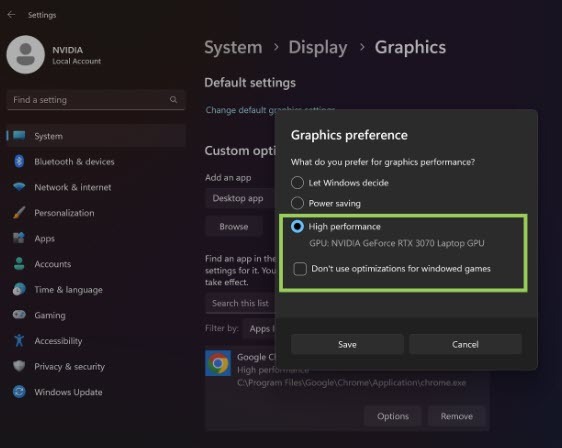The image size is (562, 448).
Task: Save the graphics preference
Action: (347, 344)
